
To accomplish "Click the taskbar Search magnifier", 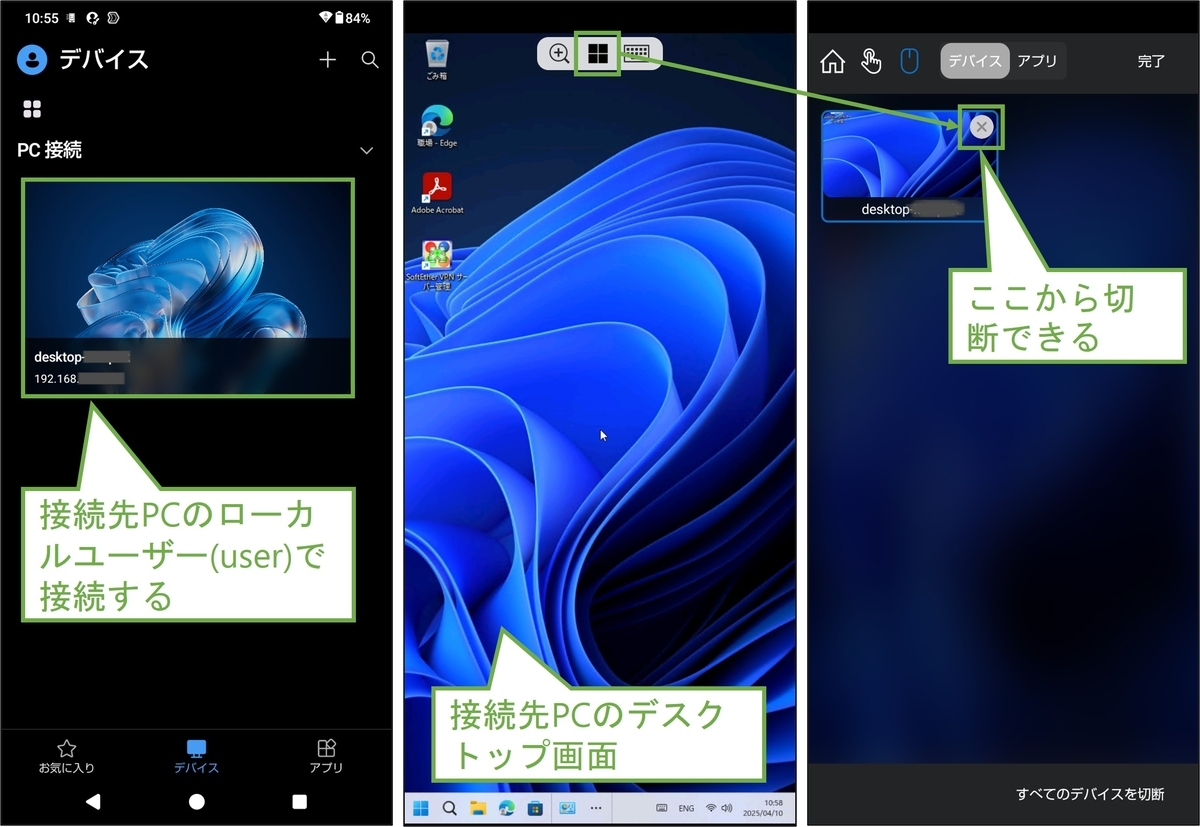I will pyautogui.click(x=450, y=808).
